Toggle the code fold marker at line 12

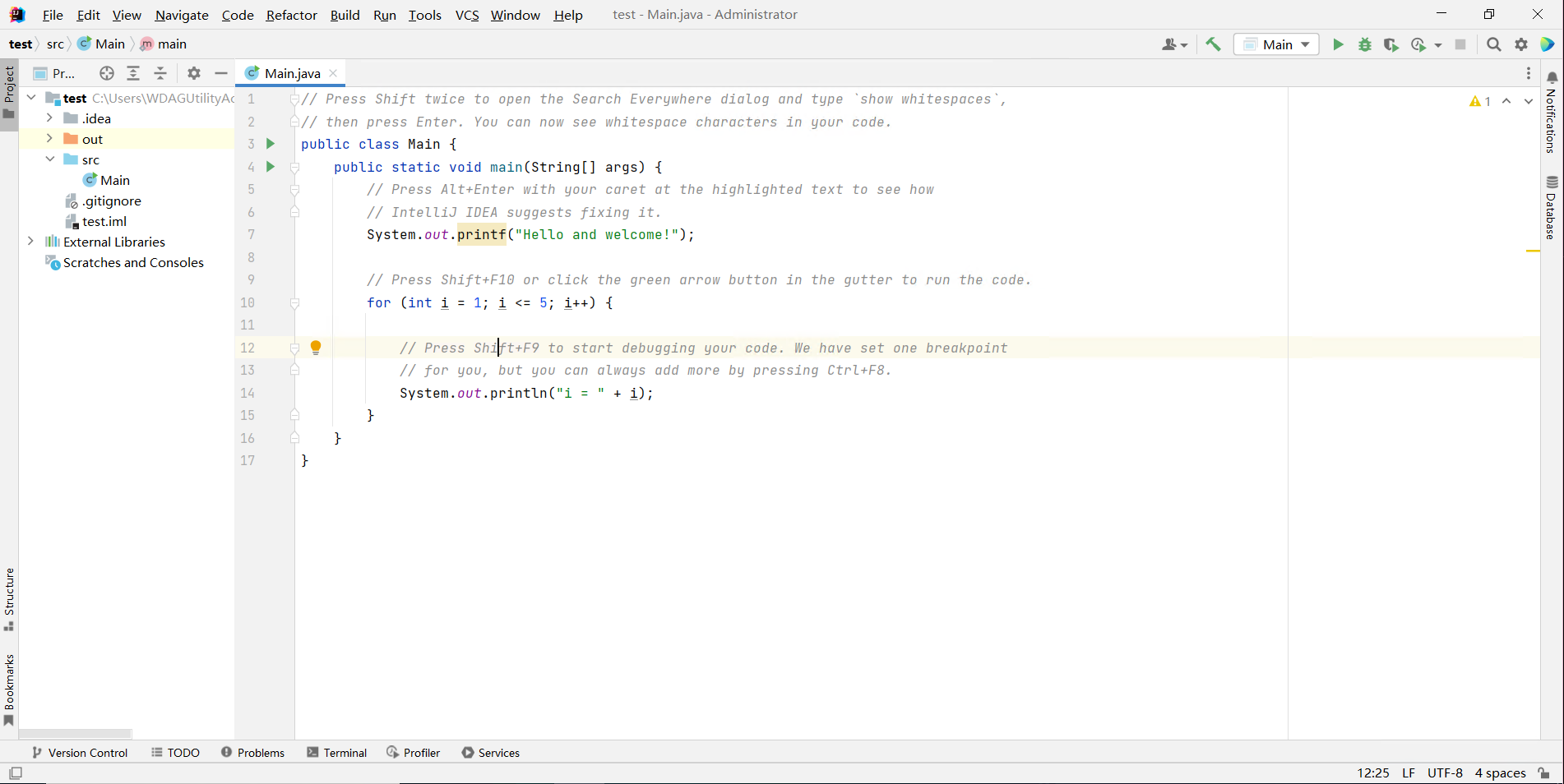(294, 348)
